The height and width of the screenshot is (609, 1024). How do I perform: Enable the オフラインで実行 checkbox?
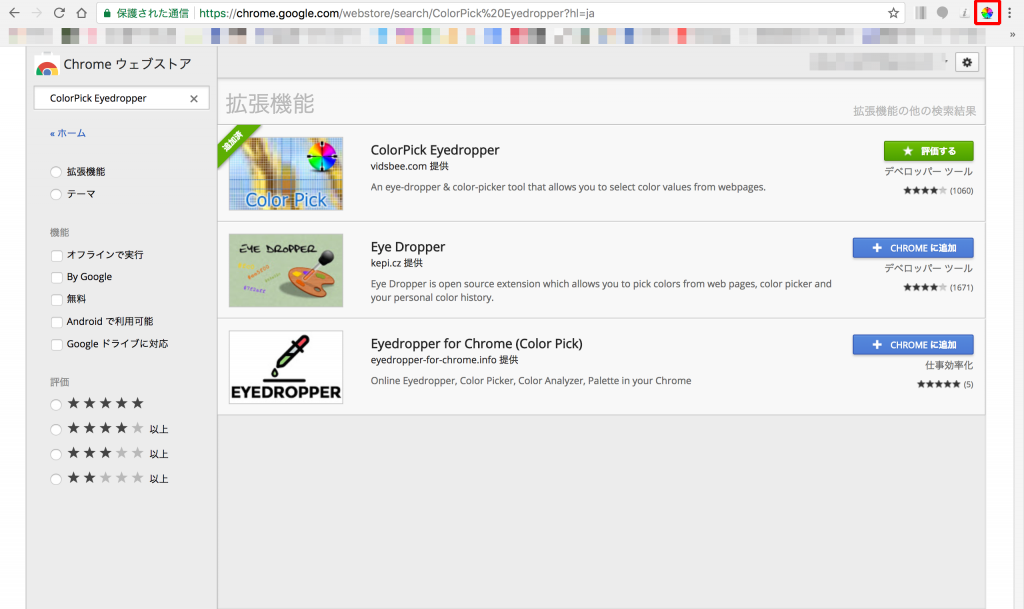click(x=57, y=255)
